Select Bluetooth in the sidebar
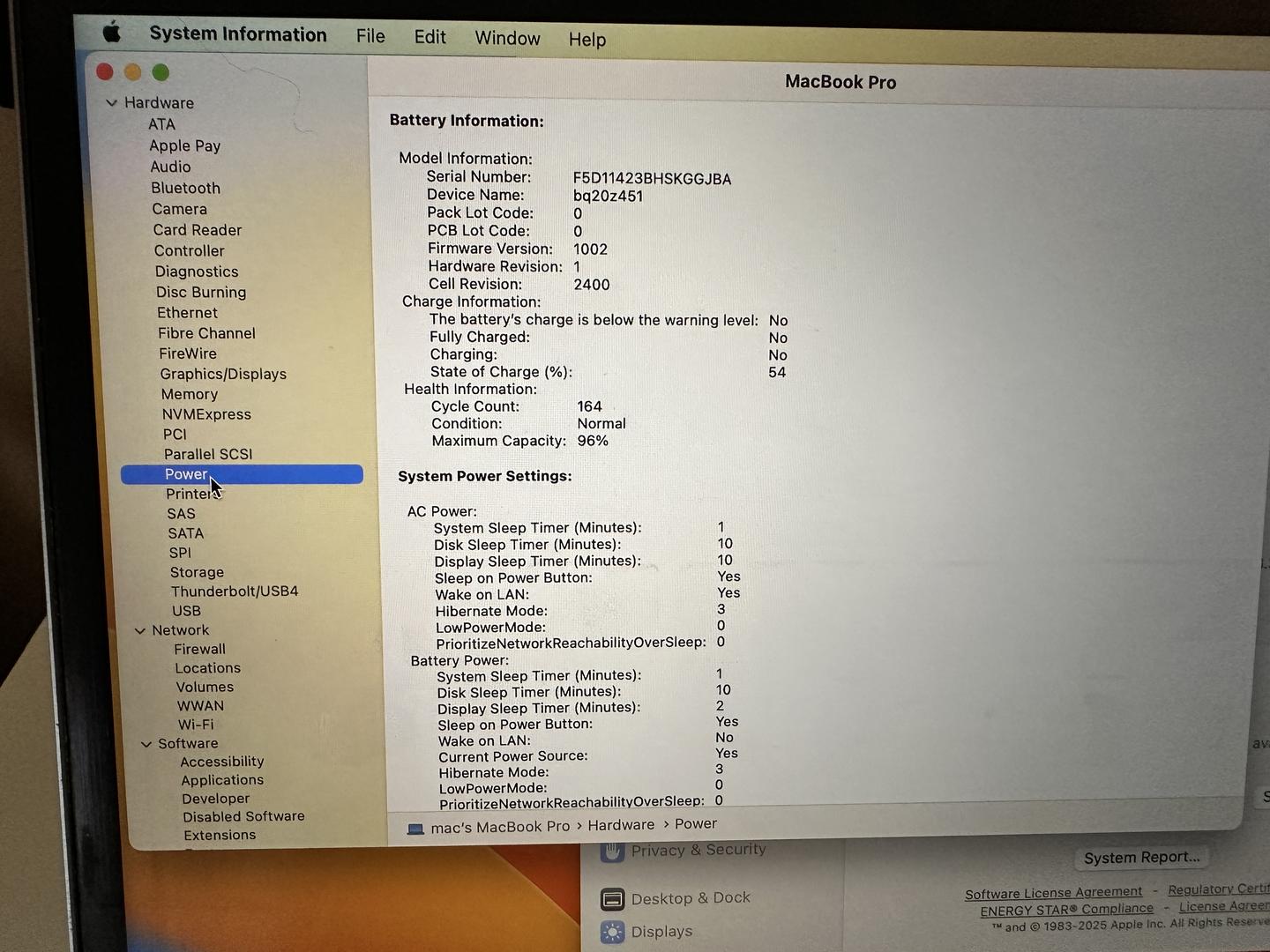 185,188
